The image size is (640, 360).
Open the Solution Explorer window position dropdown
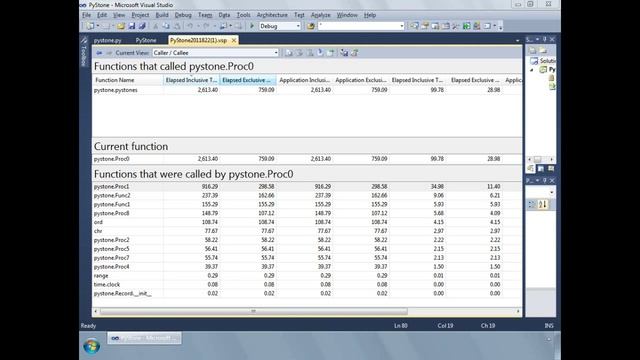coord(537,39)
